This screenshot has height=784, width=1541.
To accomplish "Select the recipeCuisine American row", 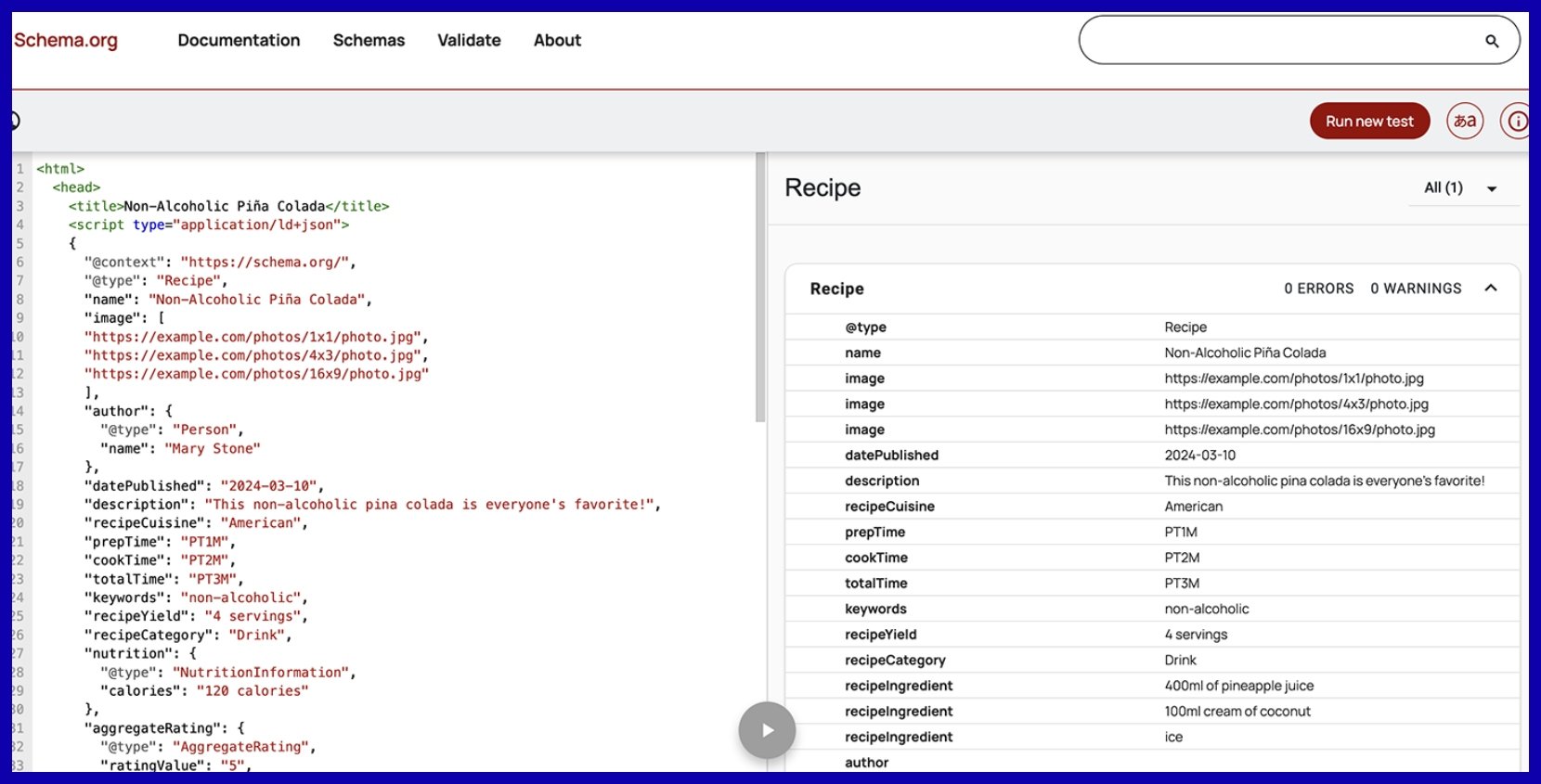I will pyautogui.click(x=1151, y=507).
